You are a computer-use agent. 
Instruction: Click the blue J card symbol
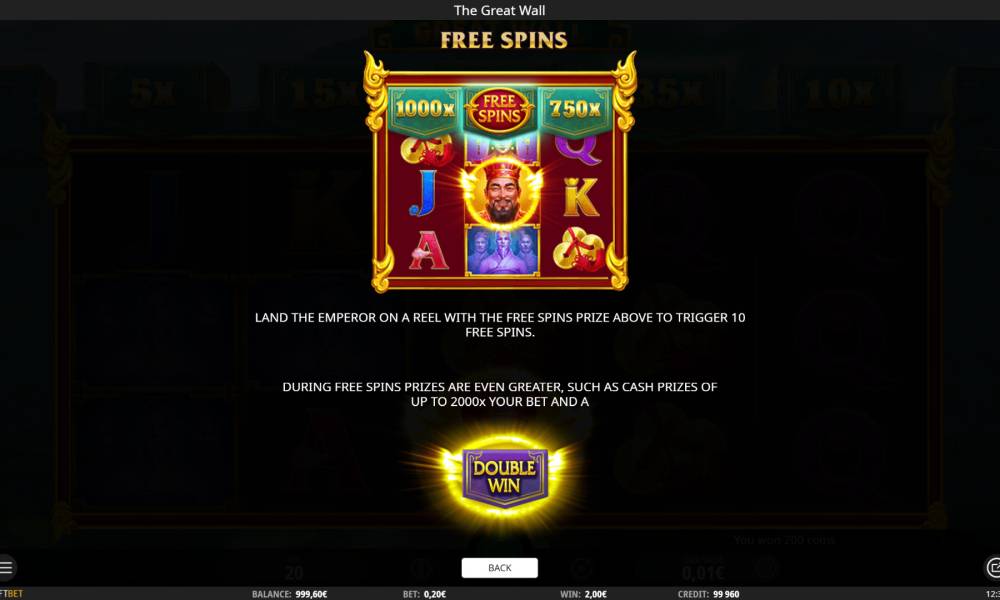423,193
